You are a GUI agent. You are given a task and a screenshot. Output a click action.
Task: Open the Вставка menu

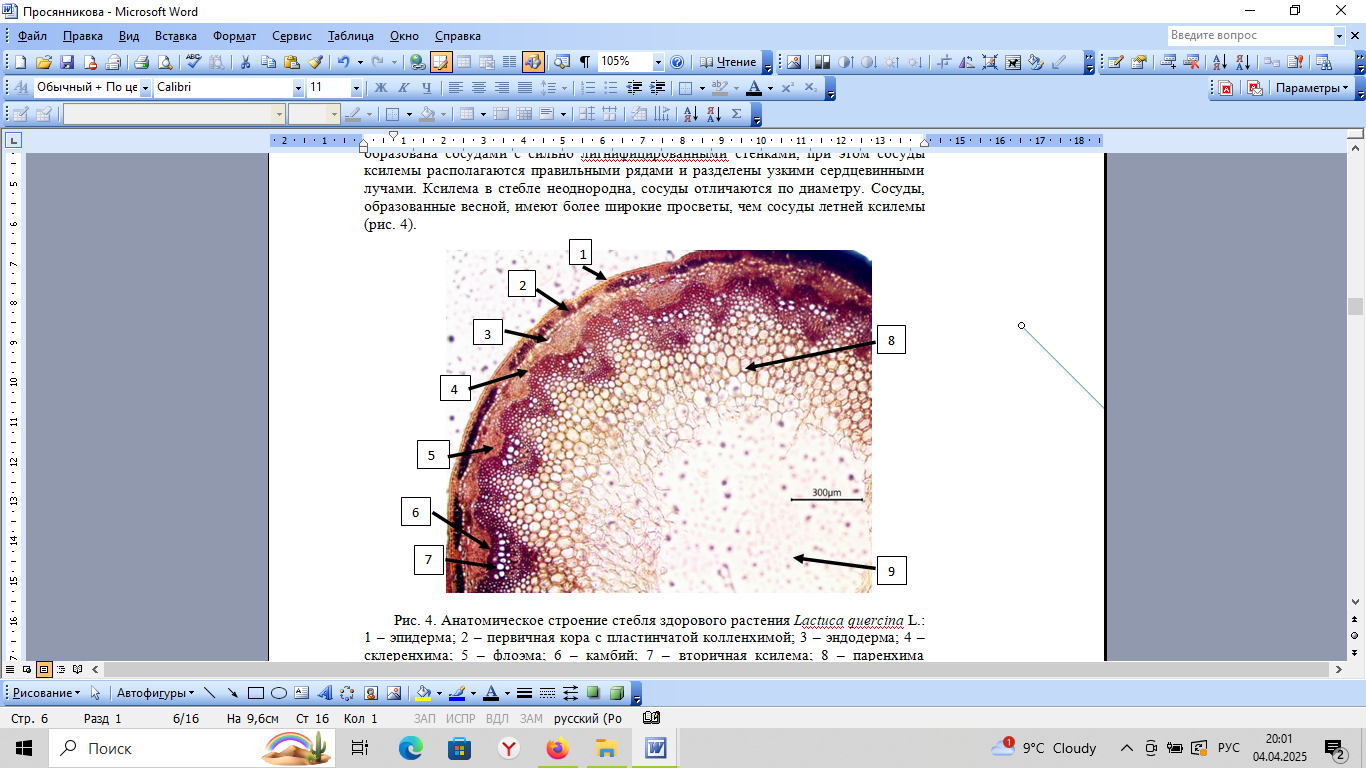pyautogui.click(x=176, y=36)
